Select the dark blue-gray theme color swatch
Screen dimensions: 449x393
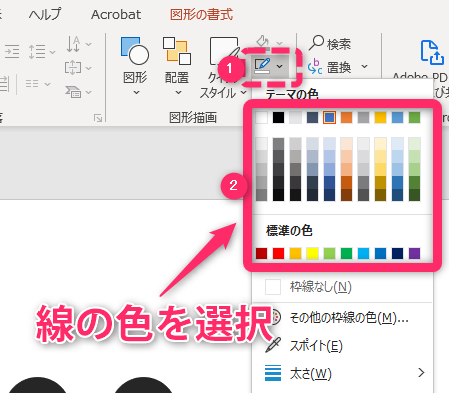(312, 117)
